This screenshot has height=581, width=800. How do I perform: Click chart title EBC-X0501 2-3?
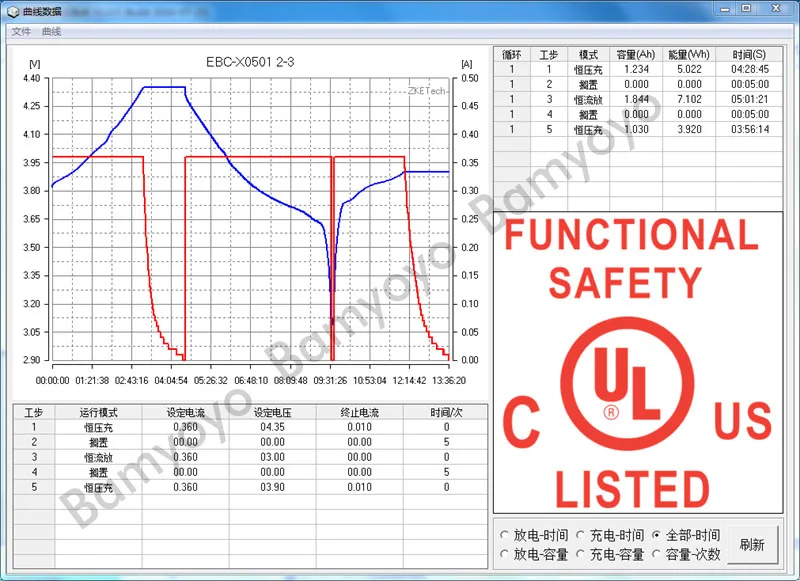(x=250, y=62)
